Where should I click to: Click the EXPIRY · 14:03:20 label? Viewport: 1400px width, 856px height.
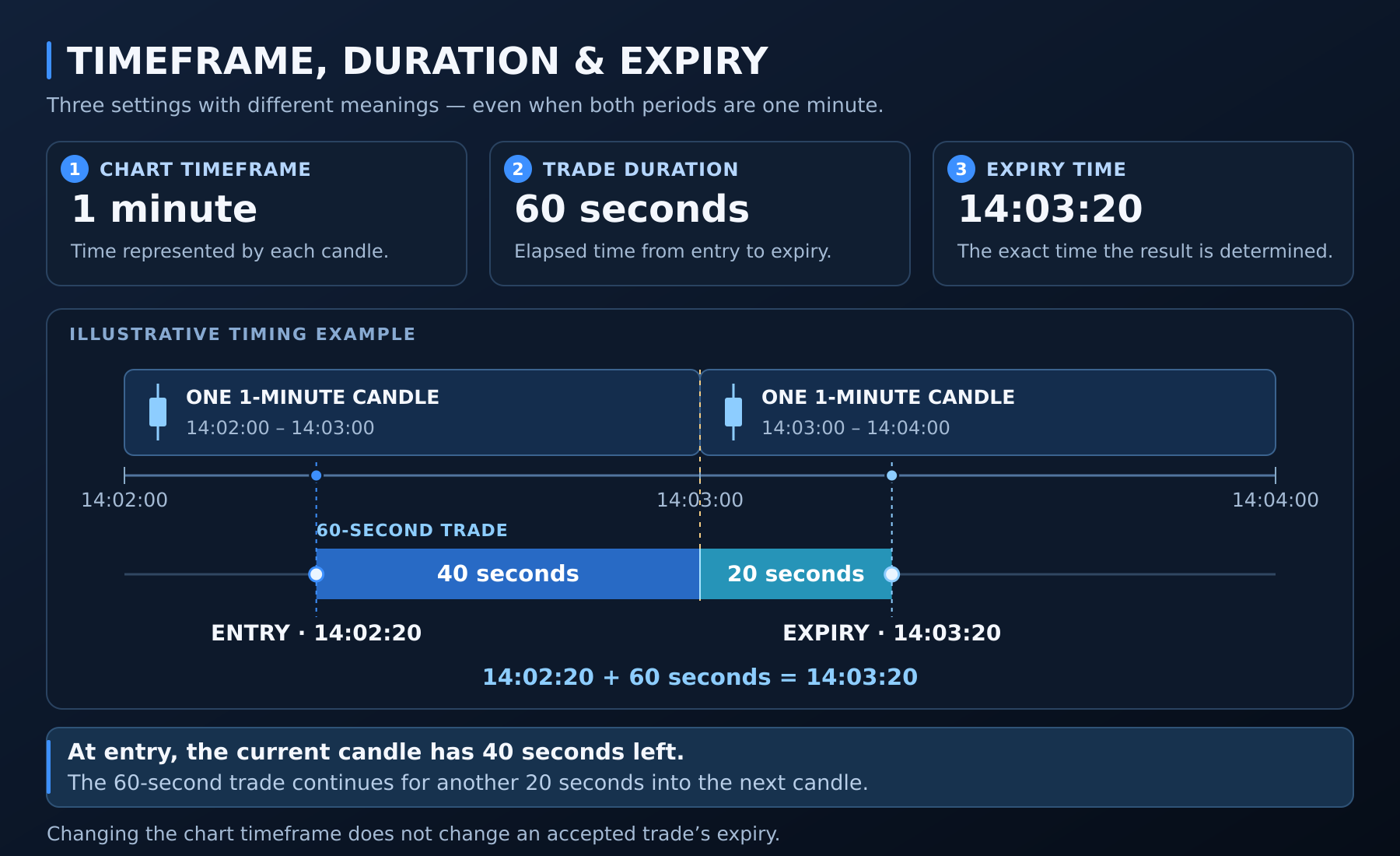(892, 633)
